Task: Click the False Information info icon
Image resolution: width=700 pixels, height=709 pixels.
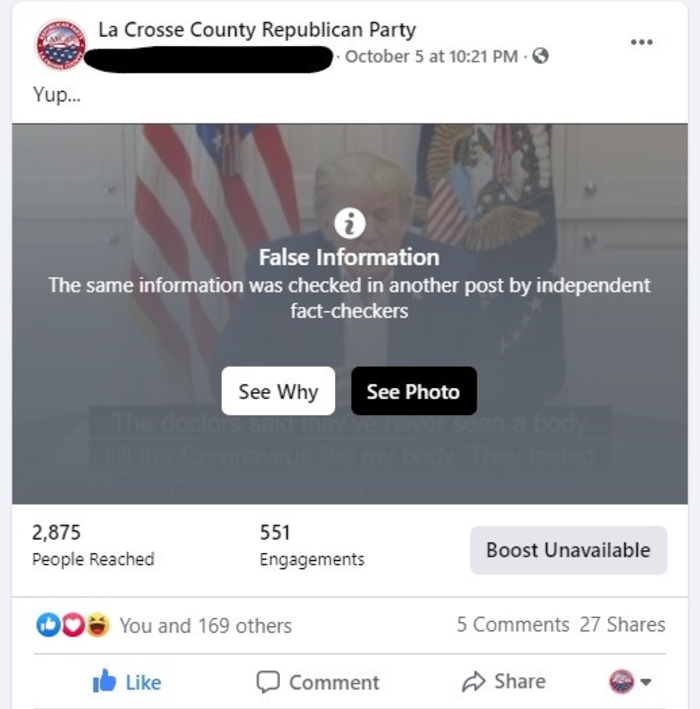Action: click(349, 223)
